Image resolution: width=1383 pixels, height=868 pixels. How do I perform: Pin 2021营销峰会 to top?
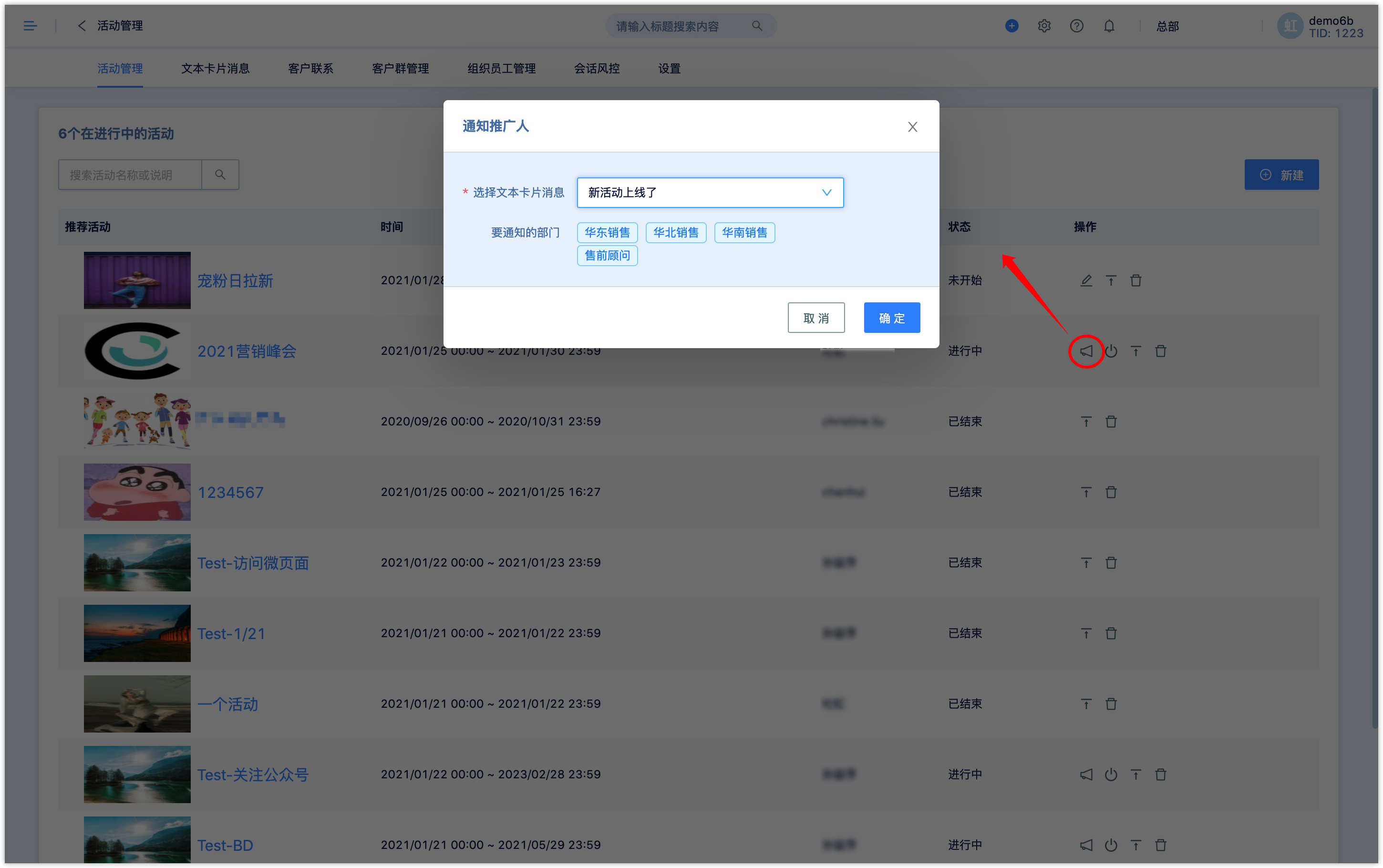click(1135, 351)
